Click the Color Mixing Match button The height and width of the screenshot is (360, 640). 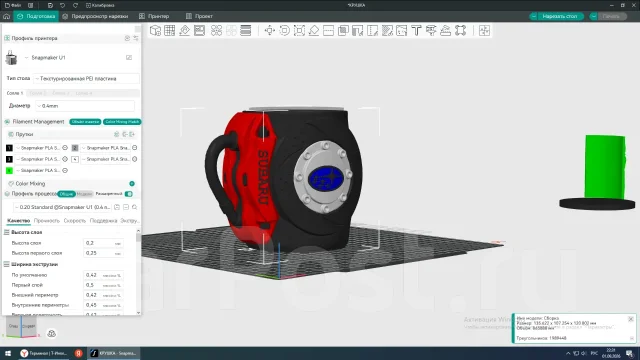coord(122,122)
